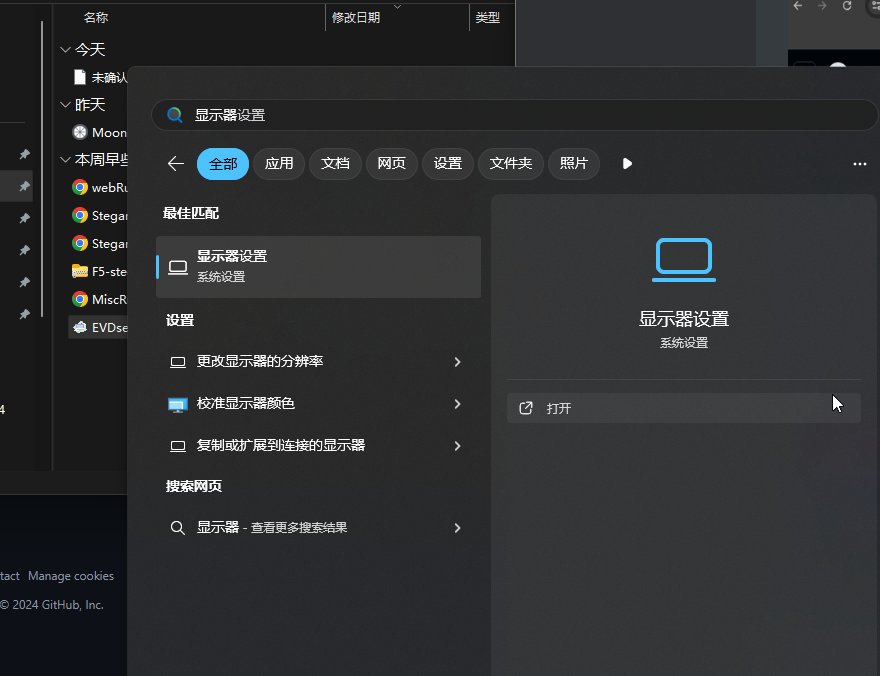
Task: Click the folder icon of F5-ste item
Action: (x=80, y=272)
